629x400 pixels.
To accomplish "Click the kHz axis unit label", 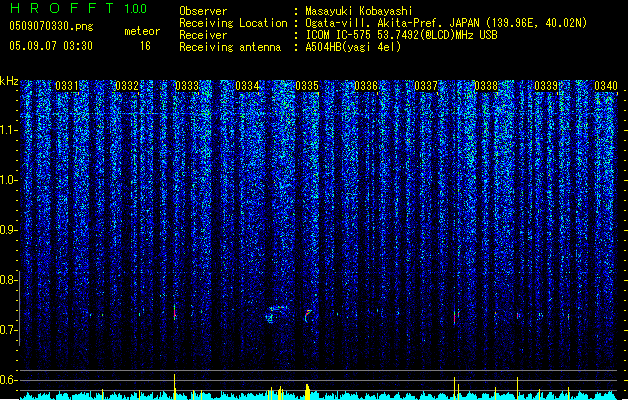I will point(9,81).
